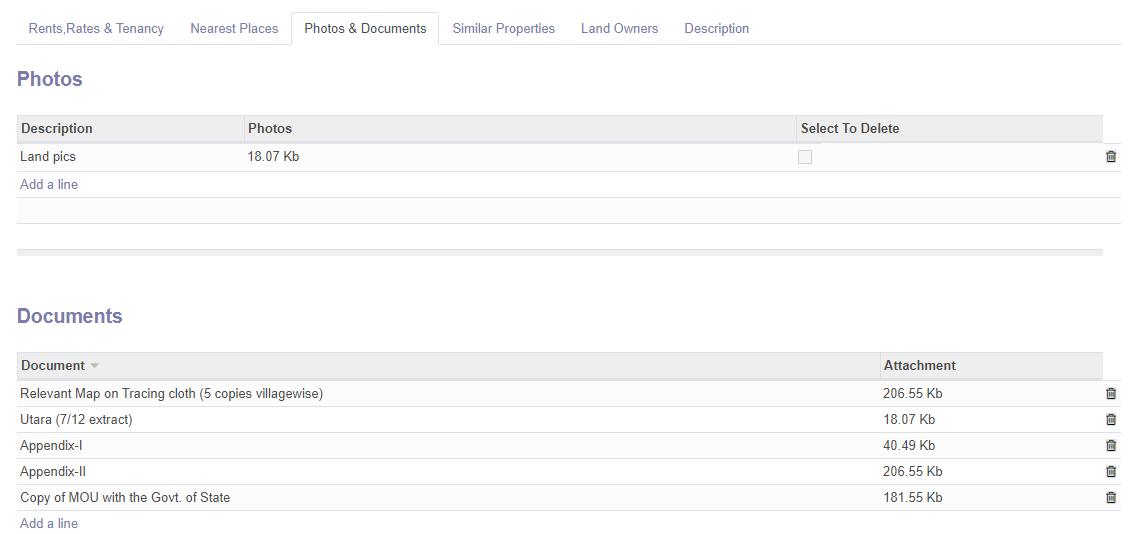1136x534 pixels.
Task: Open the 18.07 Kb Land pics photo
Action: tap(273, 157)
